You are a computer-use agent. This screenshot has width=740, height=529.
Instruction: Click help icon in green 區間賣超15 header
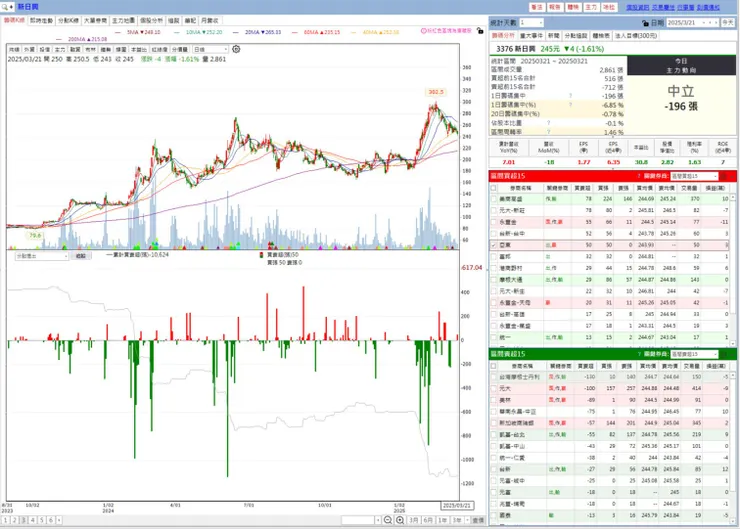pos(639,354)
